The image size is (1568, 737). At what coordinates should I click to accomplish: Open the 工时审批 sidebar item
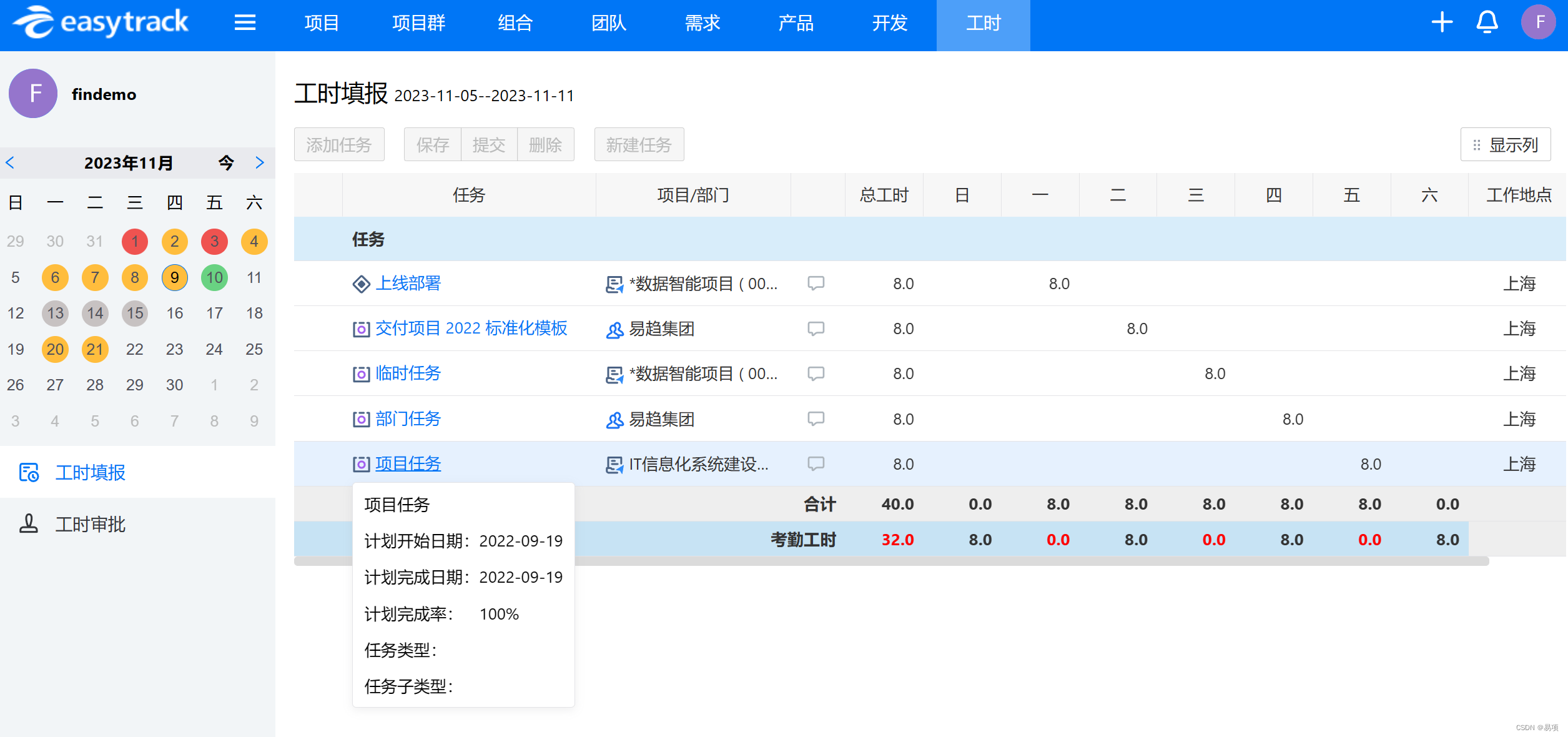pos(137,524)
